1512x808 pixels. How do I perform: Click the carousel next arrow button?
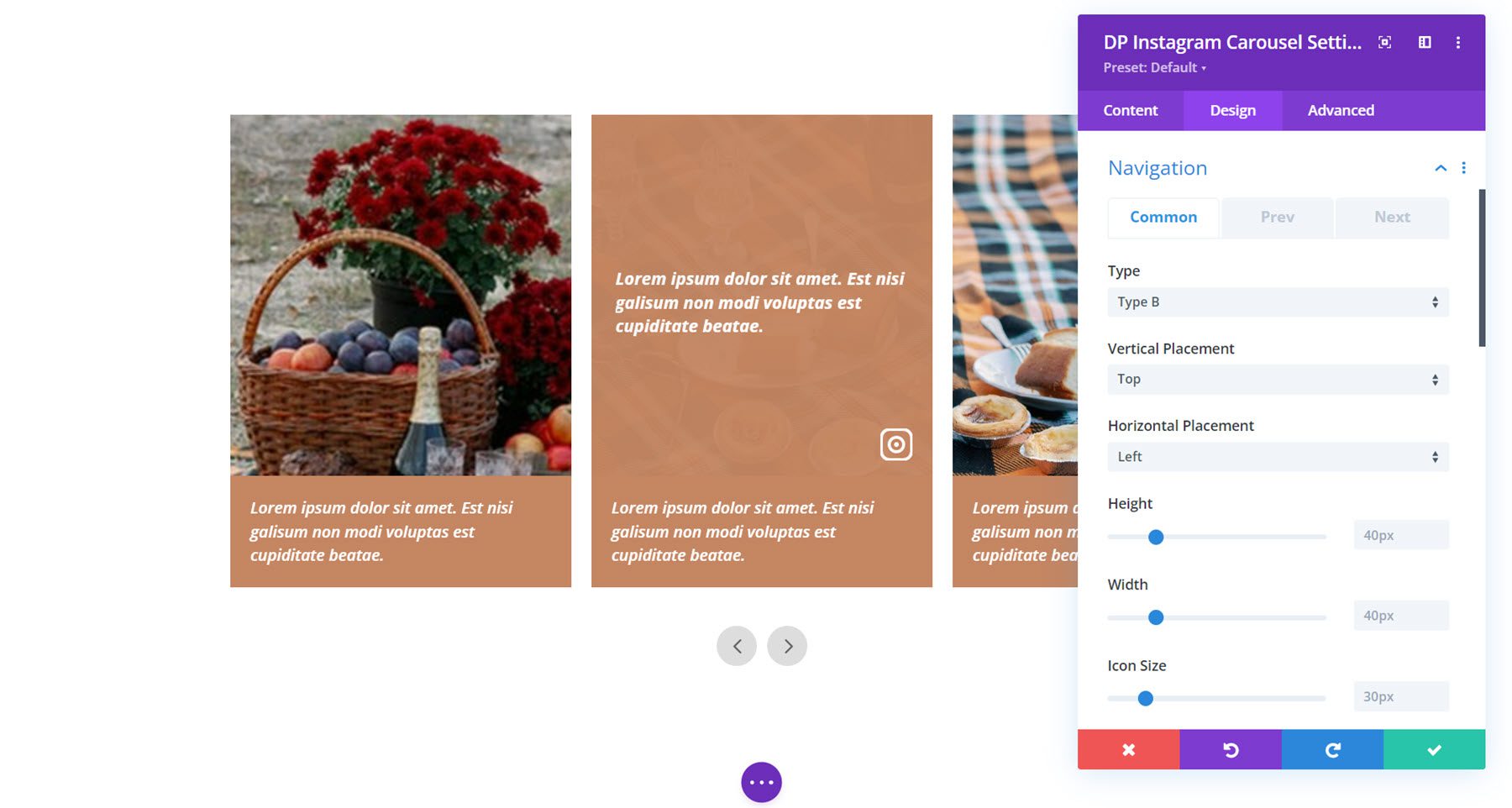point(787,646)
